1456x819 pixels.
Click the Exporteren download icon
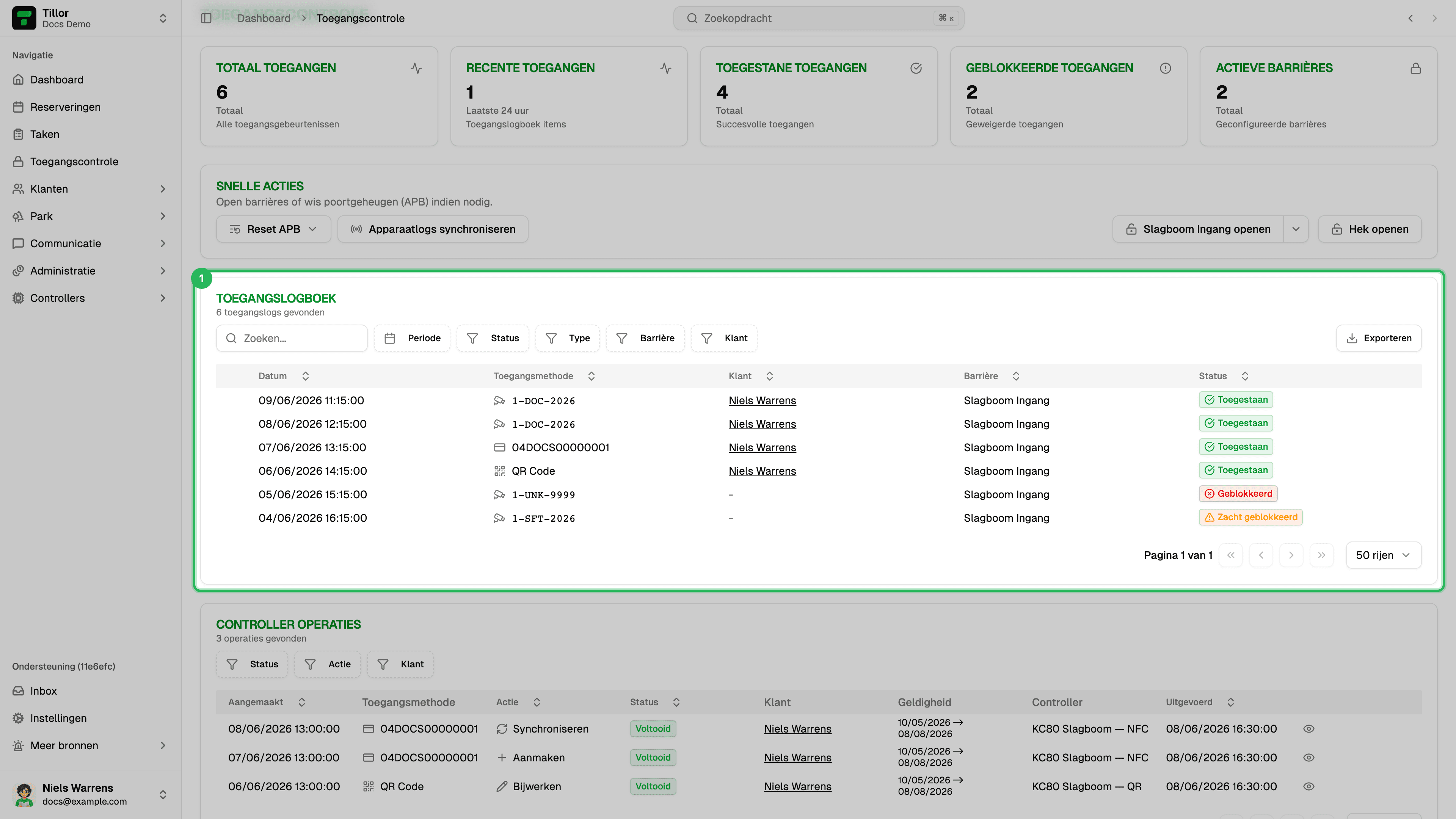pos(1352,338)
